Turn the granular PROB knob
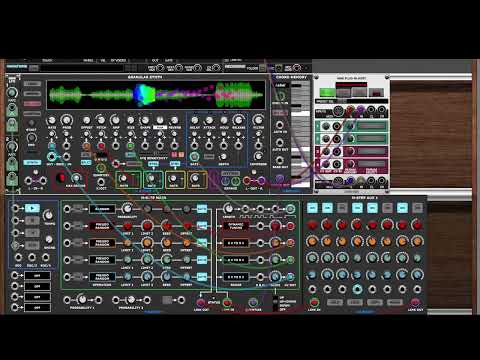This screenshot has width=480, height=360. click(66, 120)
